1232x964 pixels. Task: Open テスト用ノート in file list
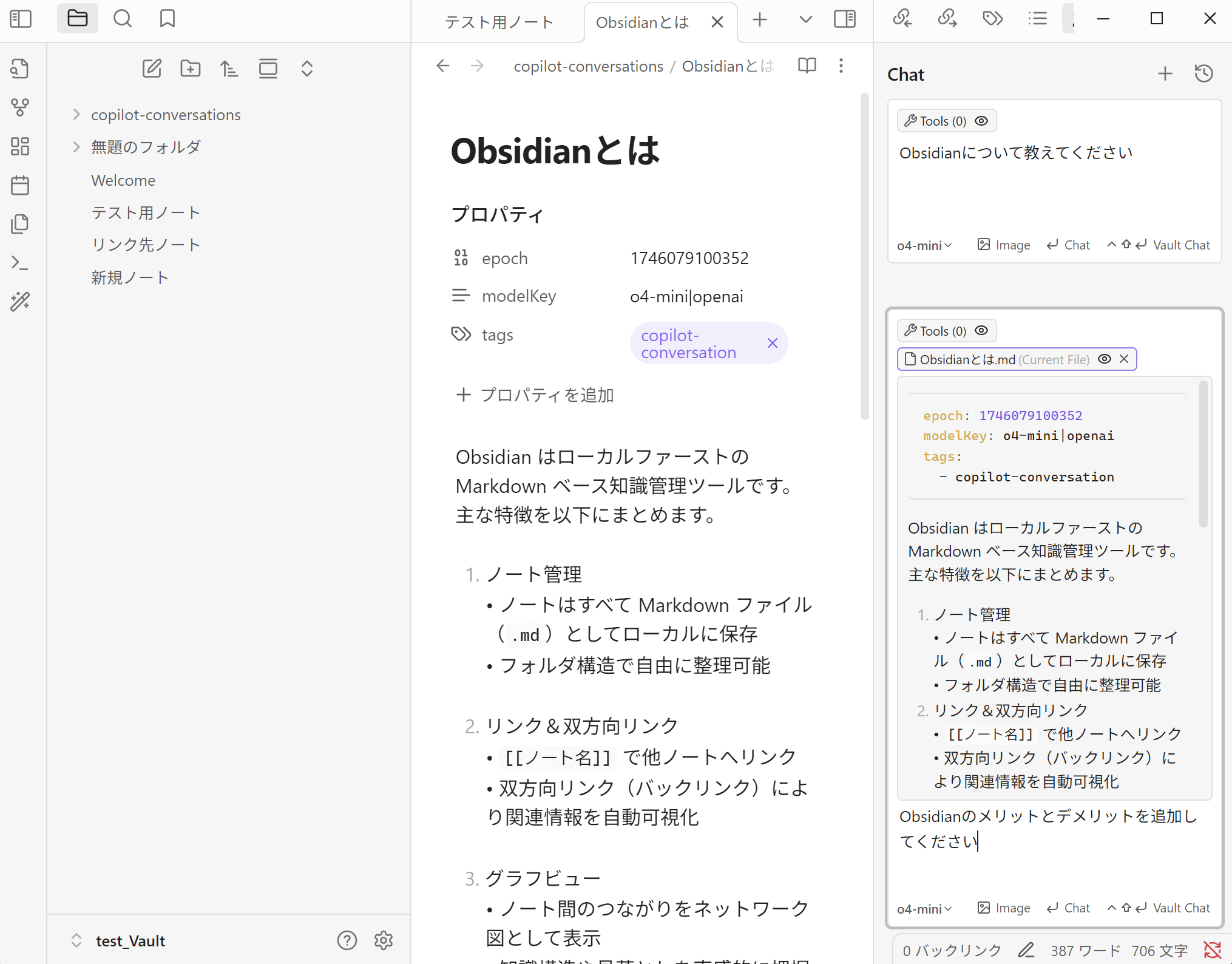tap(146, 212)
